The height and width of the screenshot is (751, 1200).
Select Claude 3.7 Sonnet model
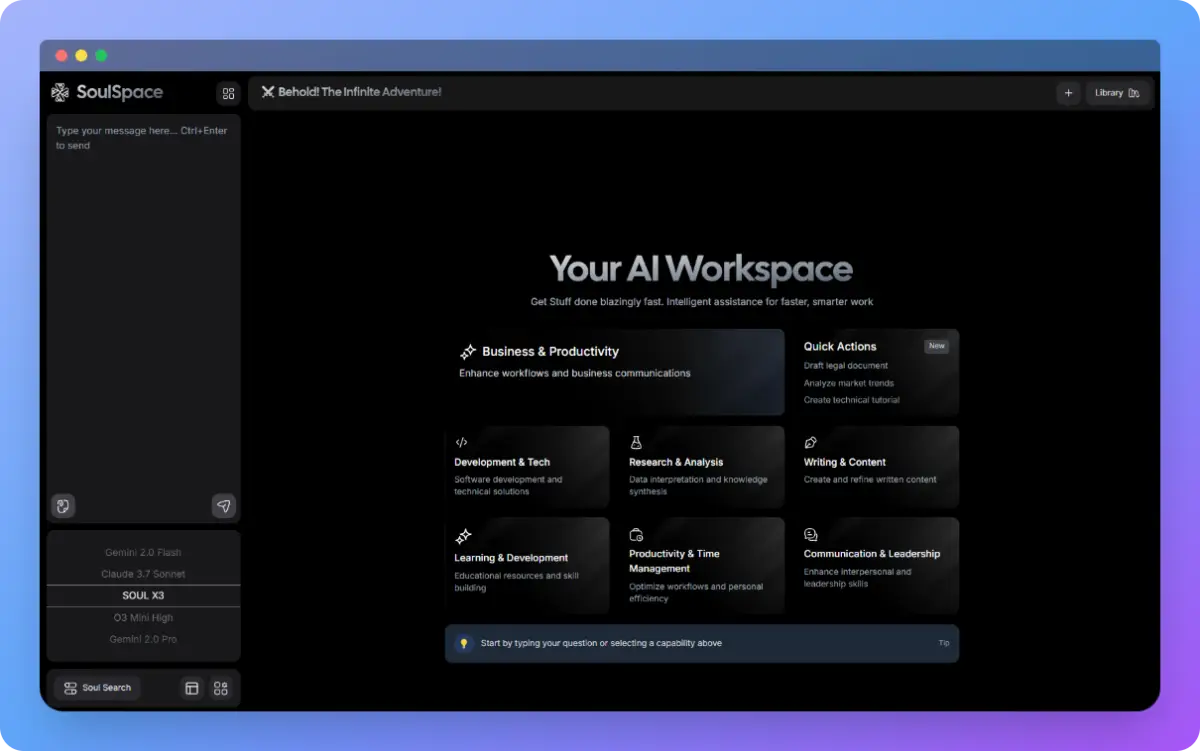point(143,574)
